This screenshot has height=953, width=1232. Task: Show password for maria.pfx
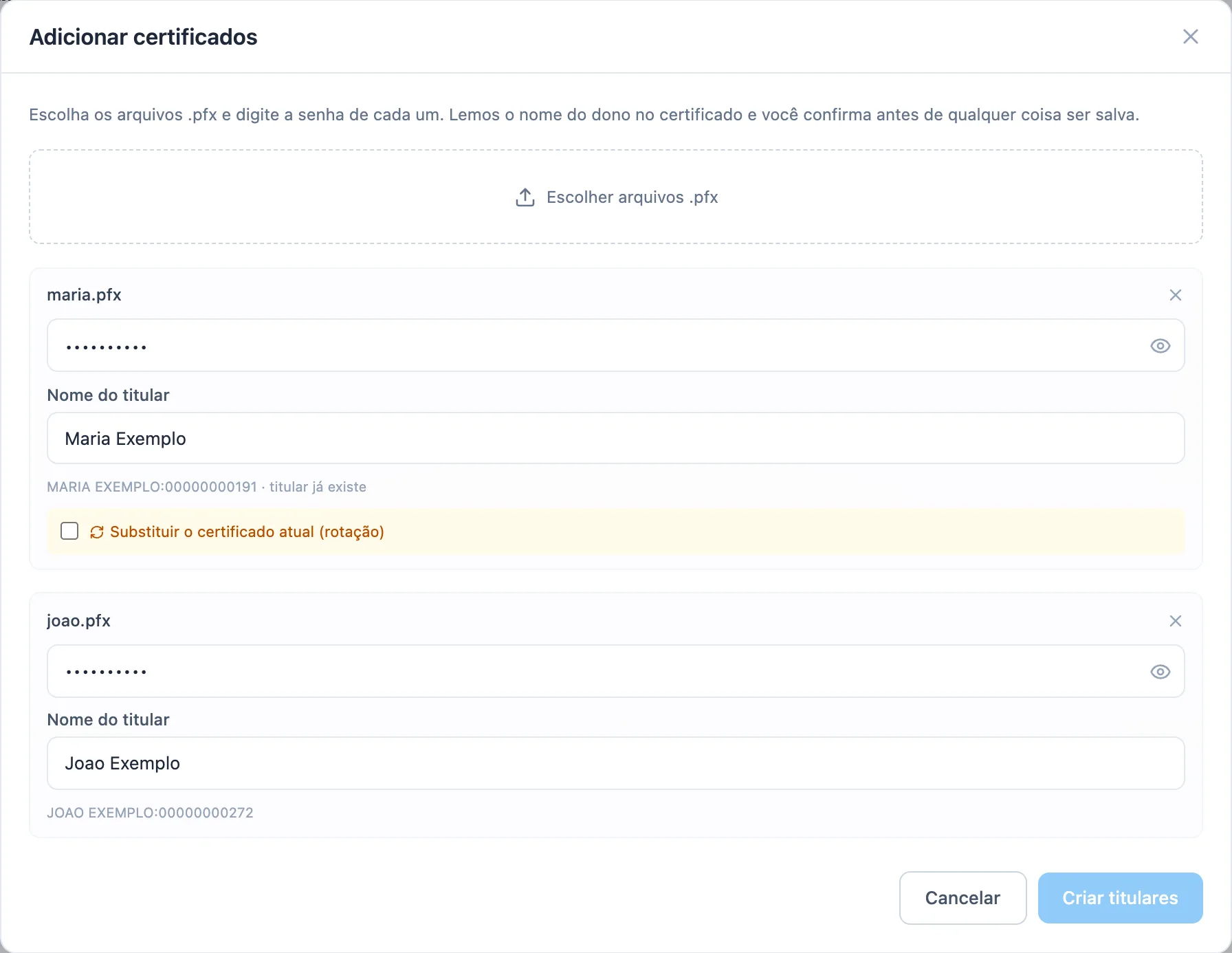pyautogui.click(x=1160, y=346)
